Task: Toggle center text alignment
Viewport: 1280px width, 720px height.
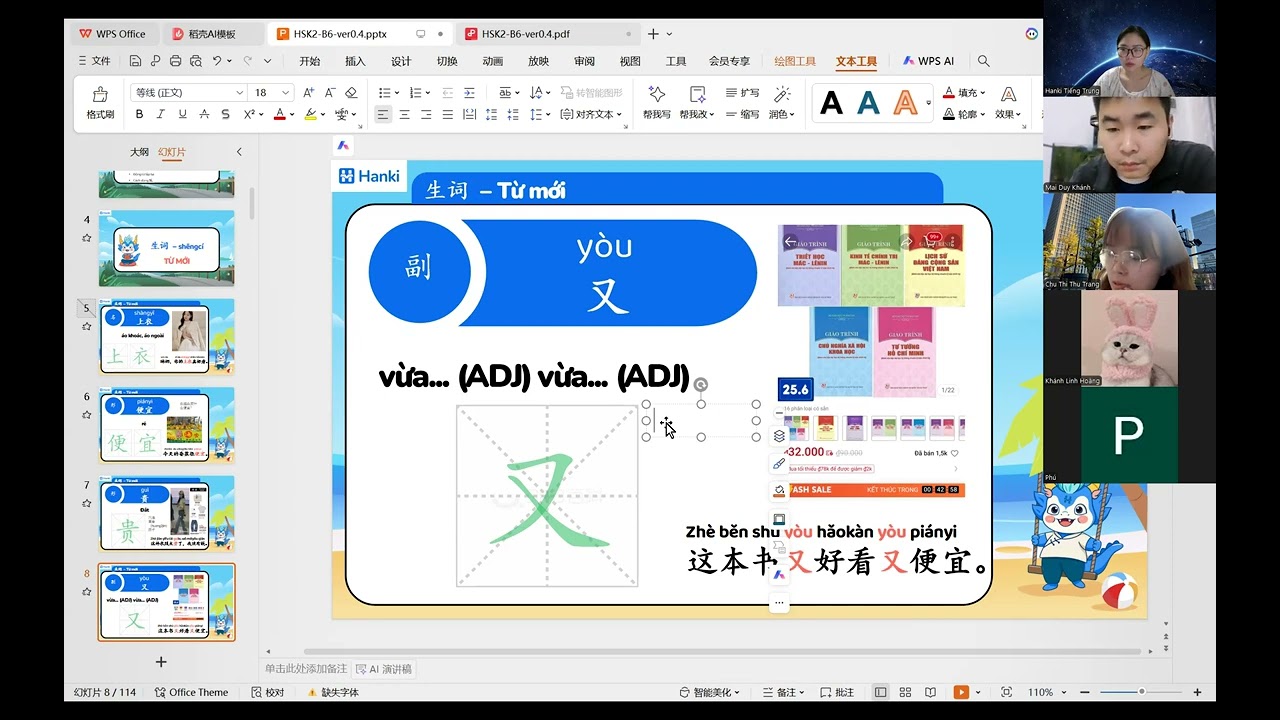Action: click(x=404, y=114)
